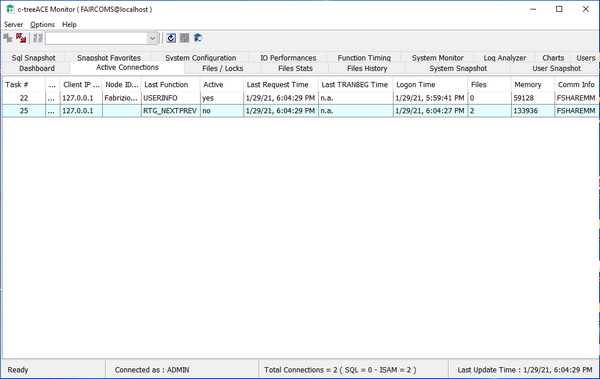
Task: Click the blue house help icon in the toolbar
Action: (x=198, y=38)
